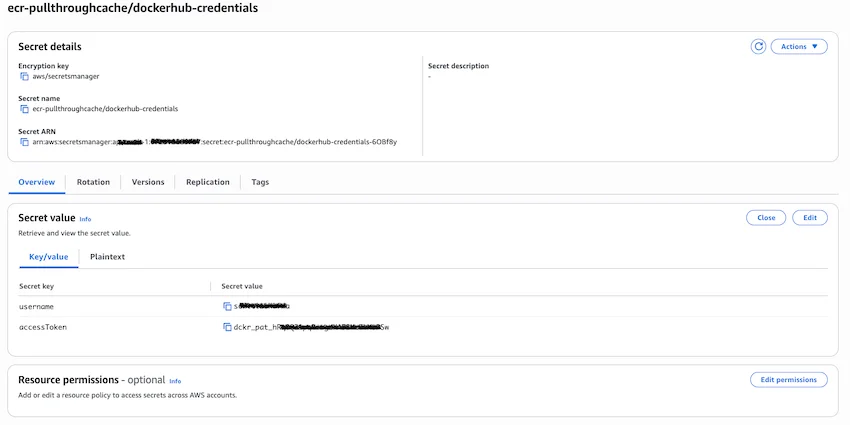This screenshot has width=850, height=425.
Task: Copy the encryption key aws/secretsmanager
Action: pyautogui.click(x=25, y=76)
